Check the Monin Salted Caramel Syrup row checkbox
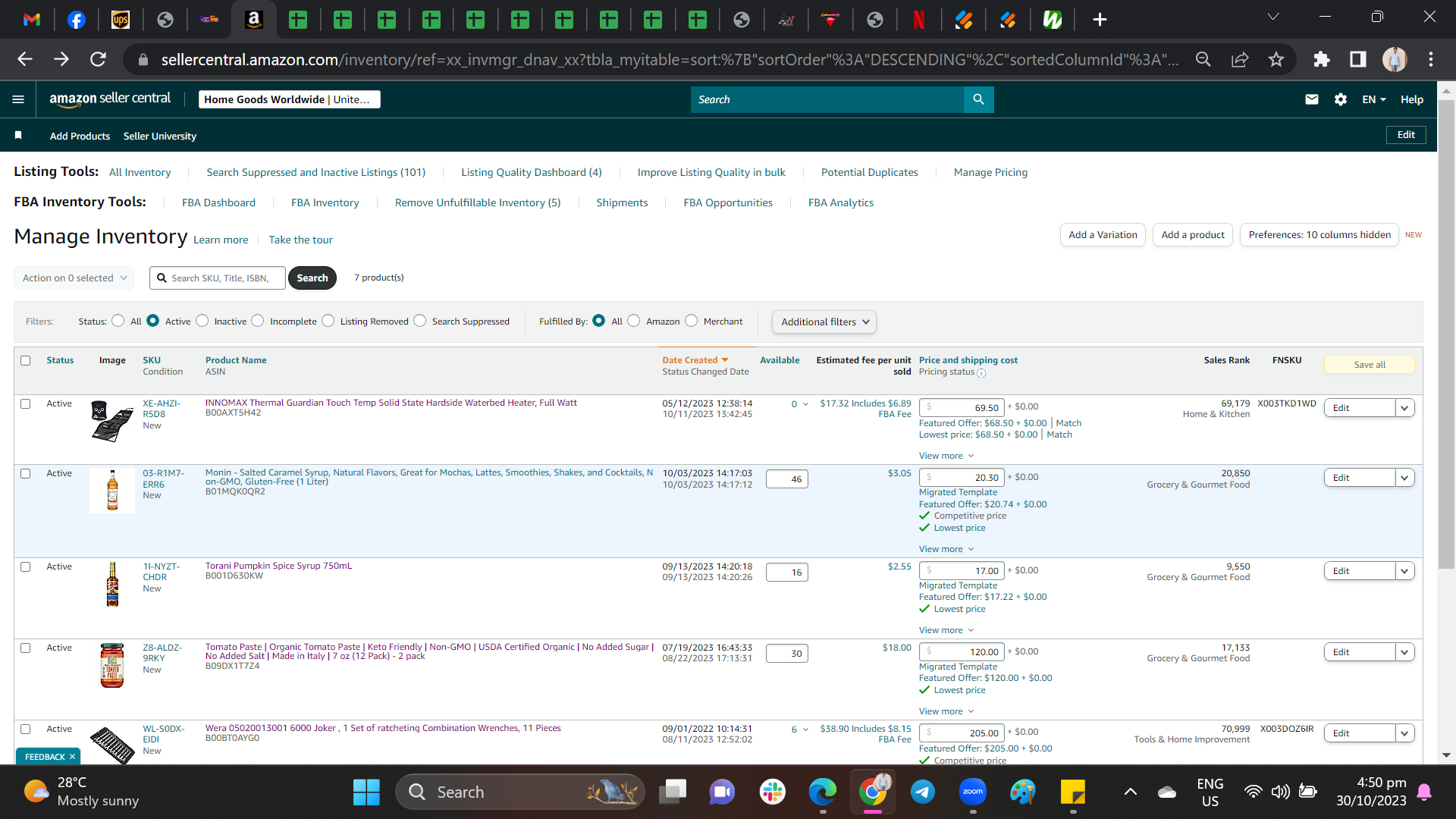1456x819 pixels. click(x=26, y=474)
